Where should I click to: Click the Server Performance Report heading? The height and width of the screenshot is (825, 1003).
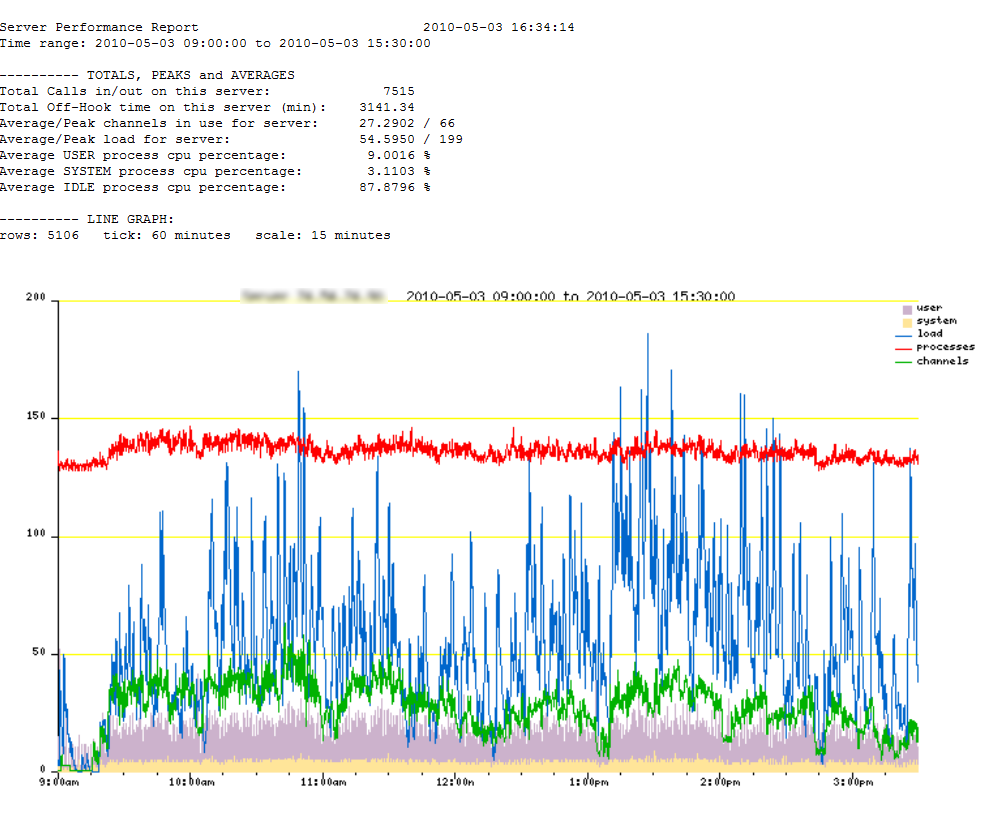pyautogui.click(x=99, y=27)
